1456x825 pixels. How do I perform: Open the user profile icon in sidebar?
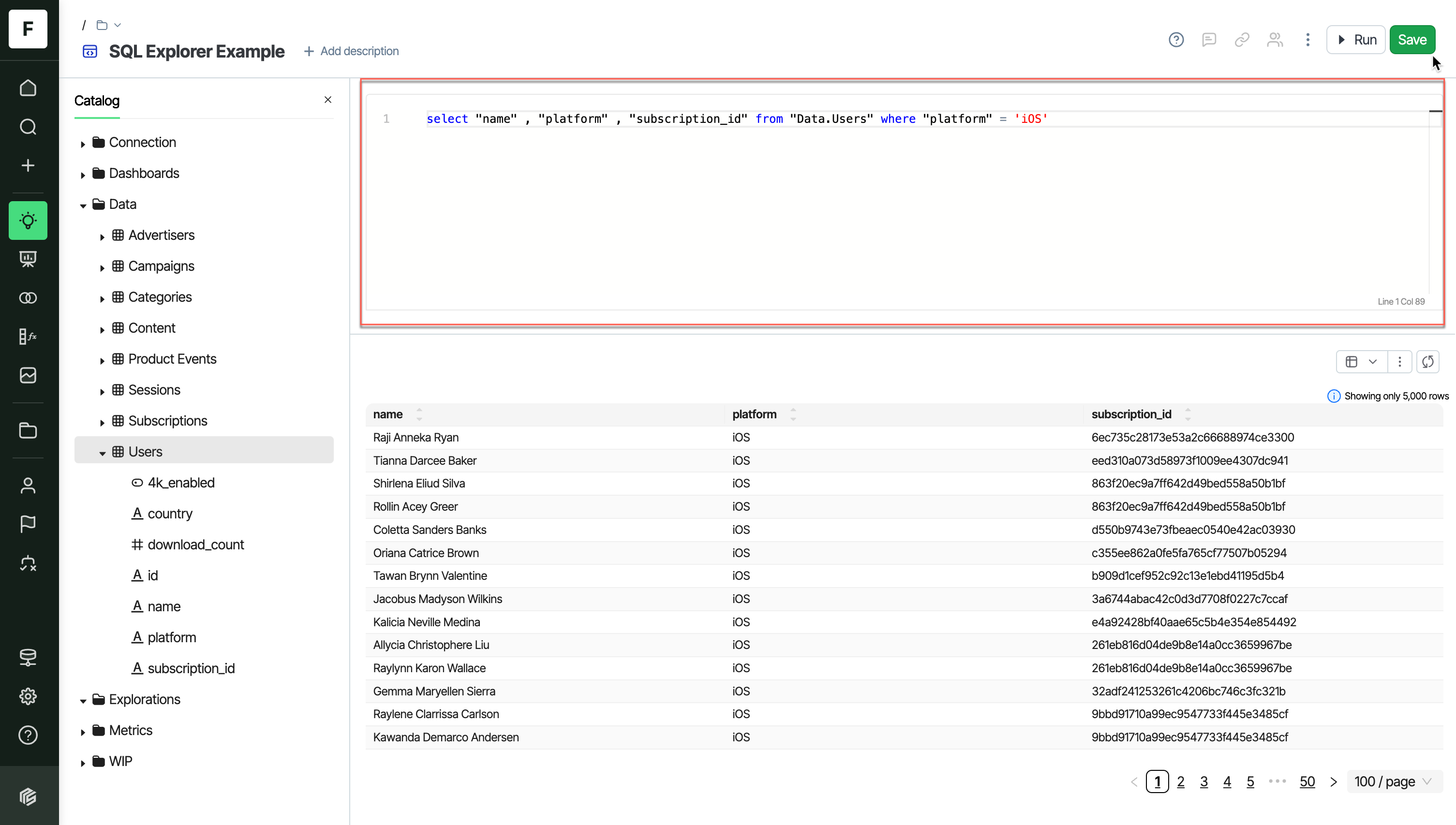click(x=28, y=486)
